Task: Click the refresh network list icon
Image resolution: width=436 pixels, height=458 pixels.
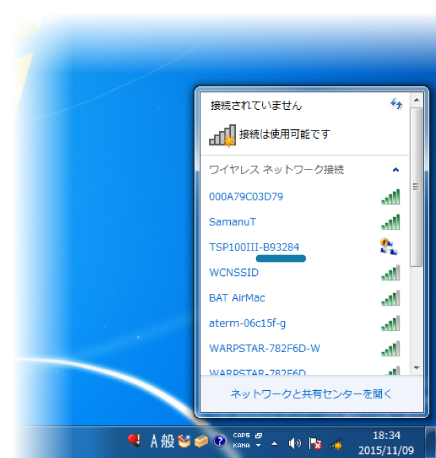Action: pos(396,104)
